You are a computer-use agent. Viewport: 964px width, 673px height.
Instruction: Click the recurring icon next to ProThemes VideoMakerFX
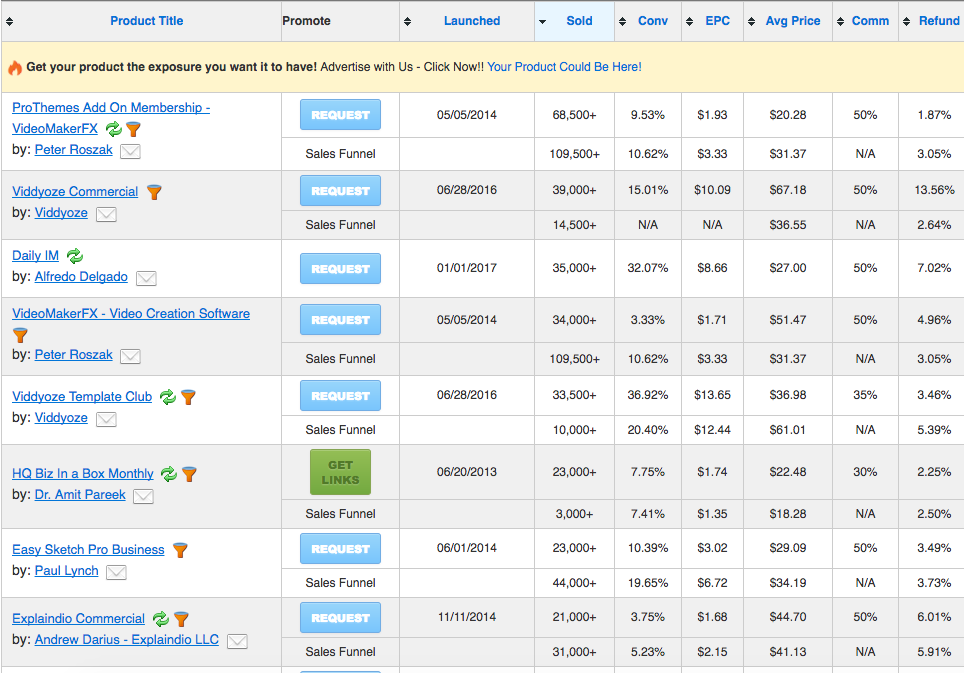(113, 129)
